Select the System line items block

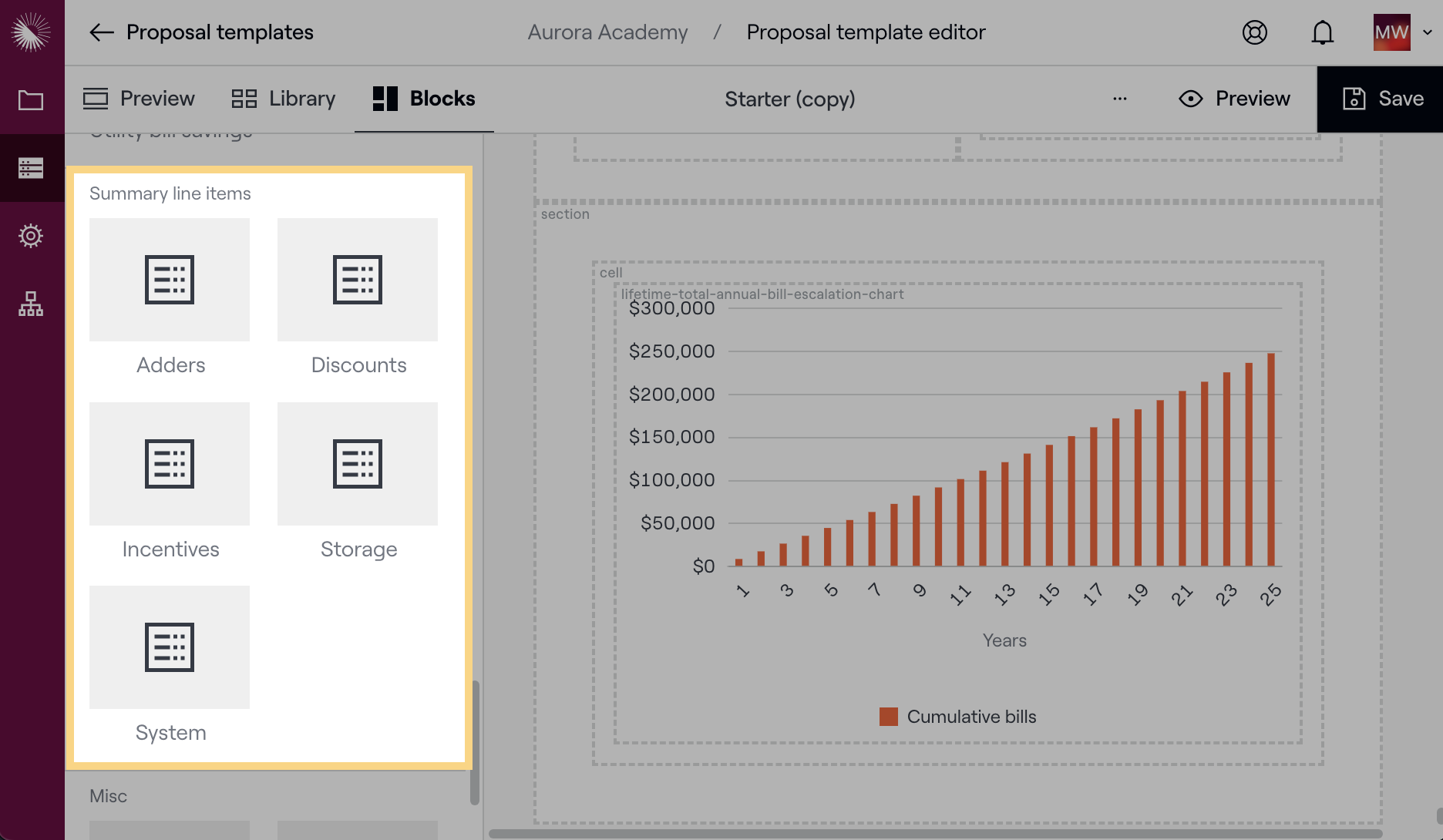tap(170, 647)
